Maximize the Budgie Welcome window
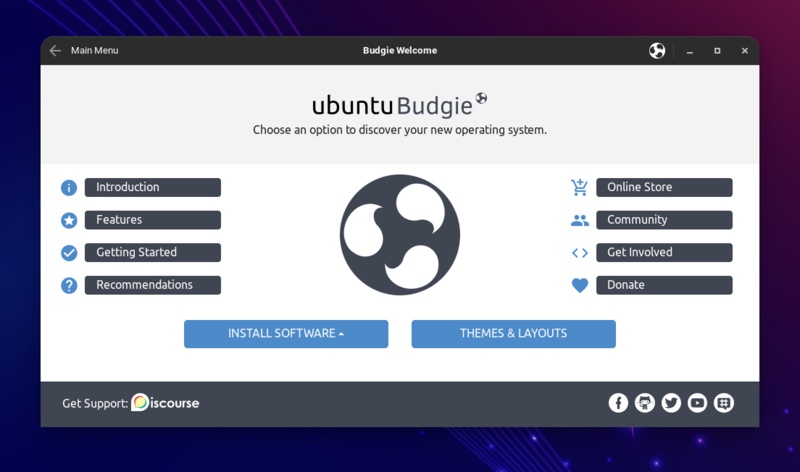Image resolution: width=800 pixels, height=472 pixels. point(717,51)
